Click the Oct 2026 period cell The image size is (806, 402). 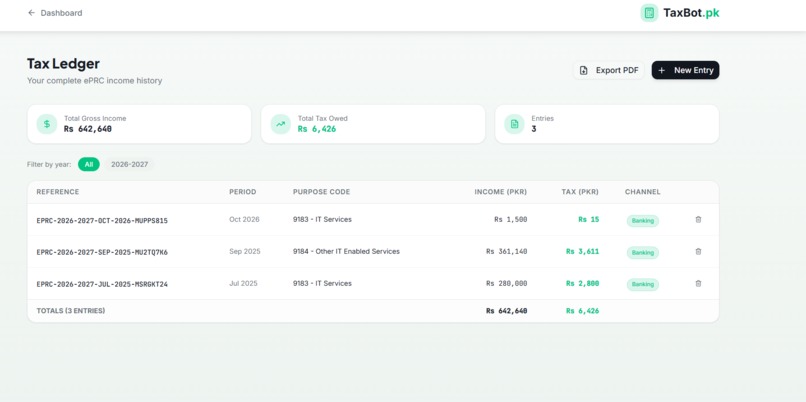coord(244,220)
